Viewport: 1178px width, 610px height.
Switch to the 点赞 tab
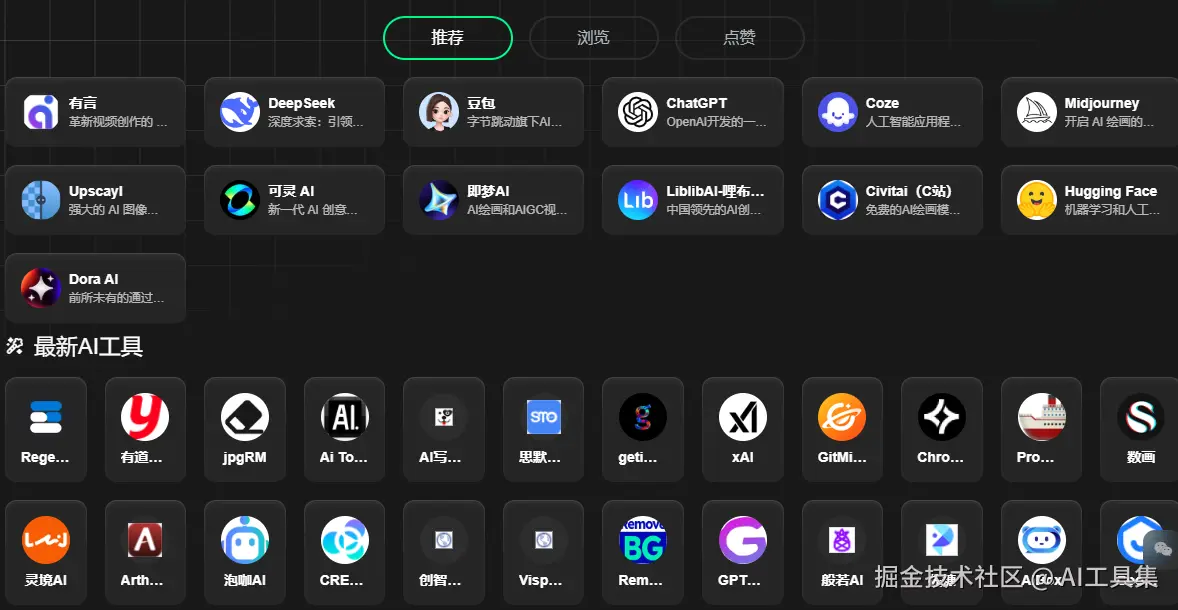[x=739, y=38]
